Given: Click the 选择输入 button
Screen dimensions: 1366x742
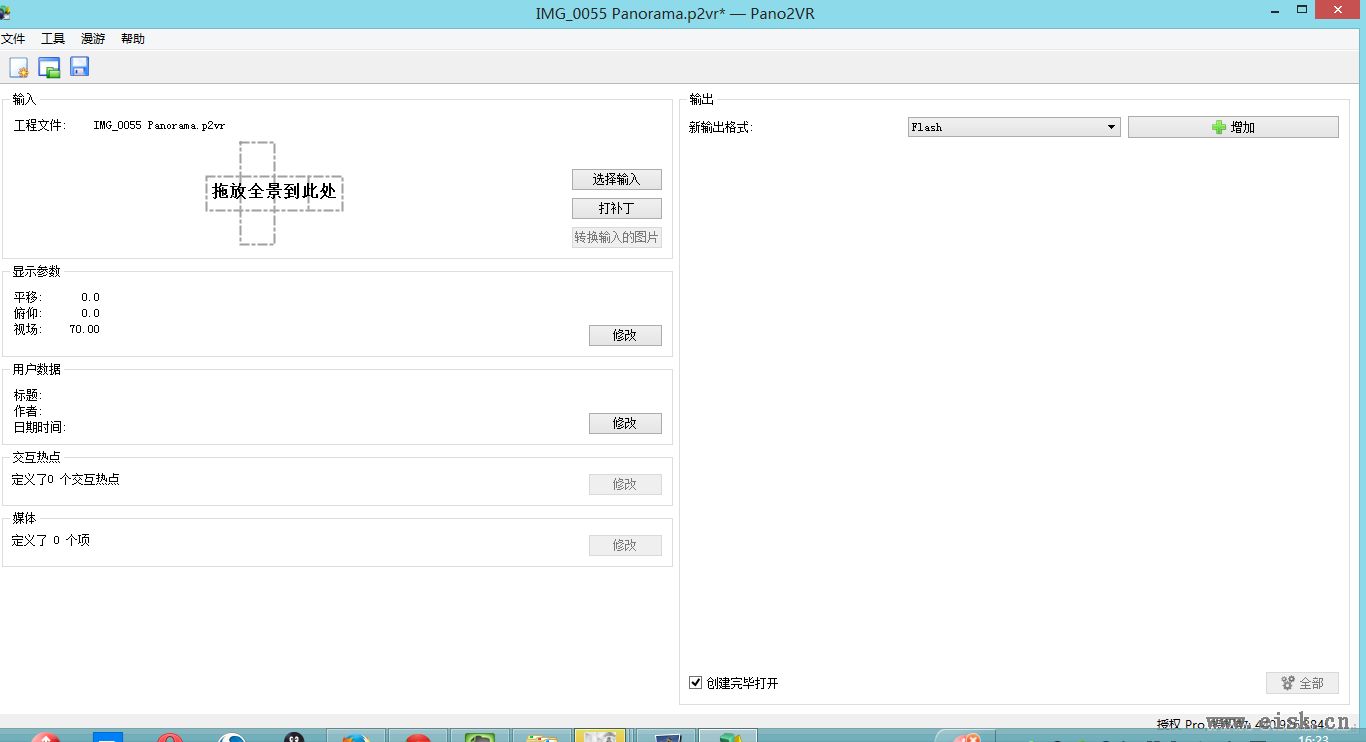Looking at the screenshot, I should (616, 179).
